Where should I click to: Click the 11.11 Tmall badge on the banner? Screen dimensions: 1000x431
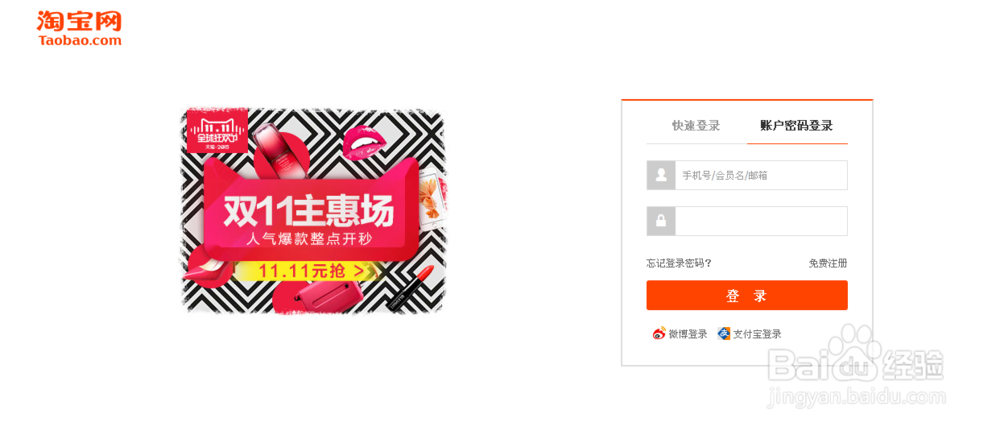pos(216,130)
